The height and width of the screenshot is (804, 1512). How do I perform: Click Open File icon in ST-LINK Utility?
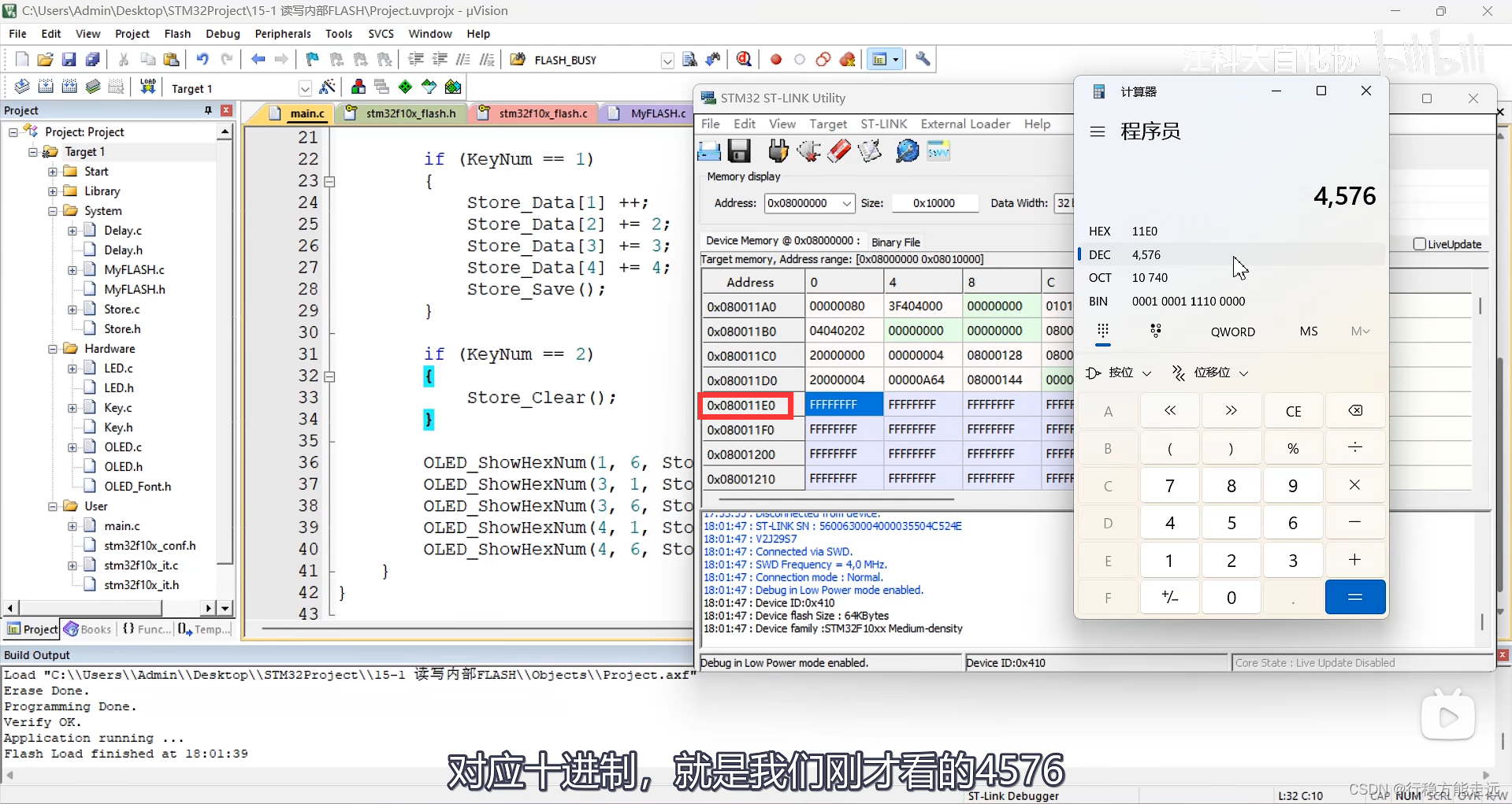pyautogui.click(x=709, y=150)
